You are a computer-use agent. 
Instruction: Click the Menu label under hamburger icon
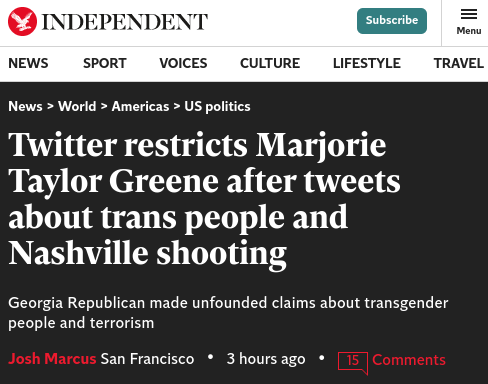coord(469,31)
